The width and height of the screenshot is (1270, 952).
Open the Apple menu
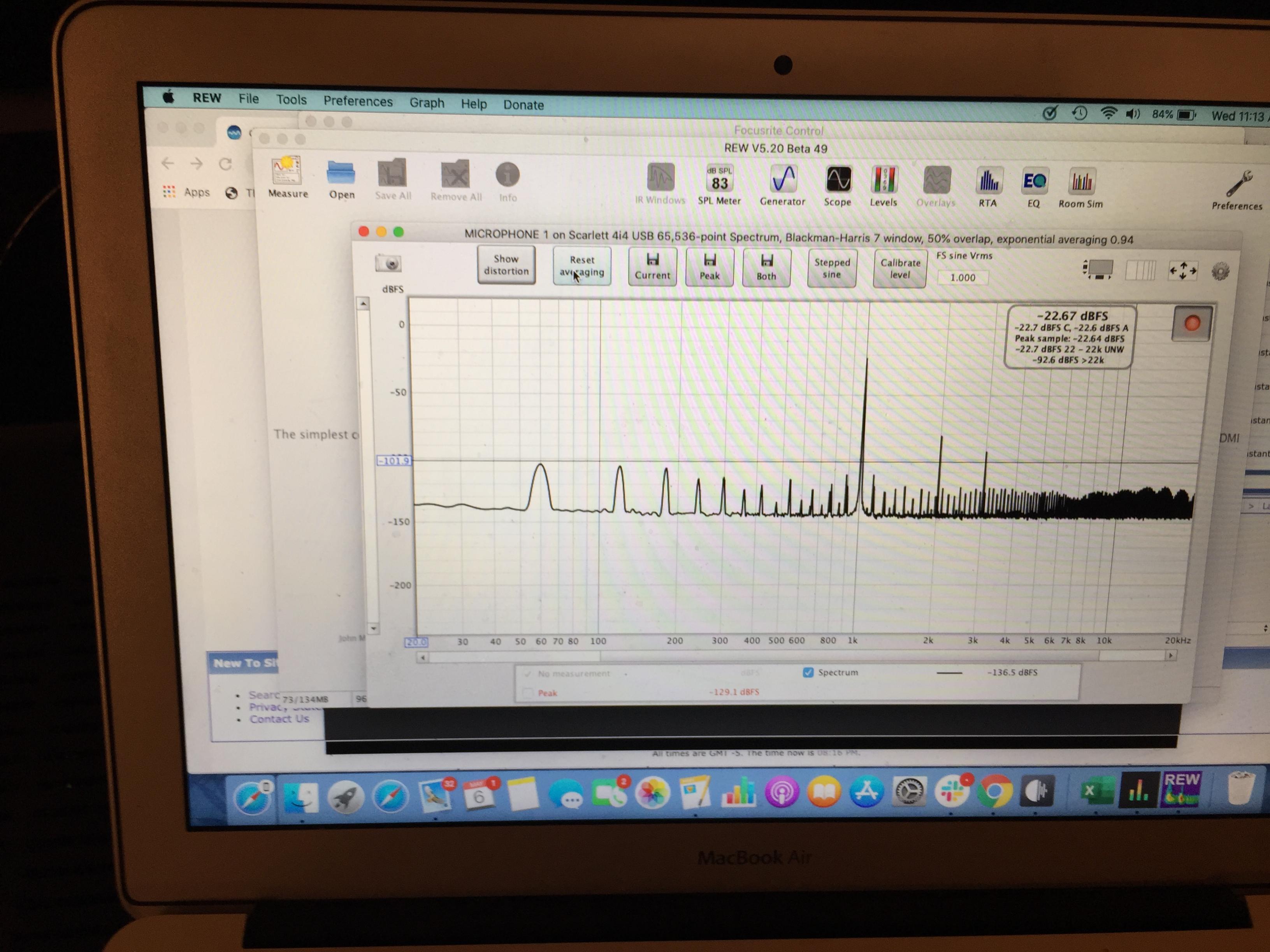pyautogui.click(x=169, y=96)
